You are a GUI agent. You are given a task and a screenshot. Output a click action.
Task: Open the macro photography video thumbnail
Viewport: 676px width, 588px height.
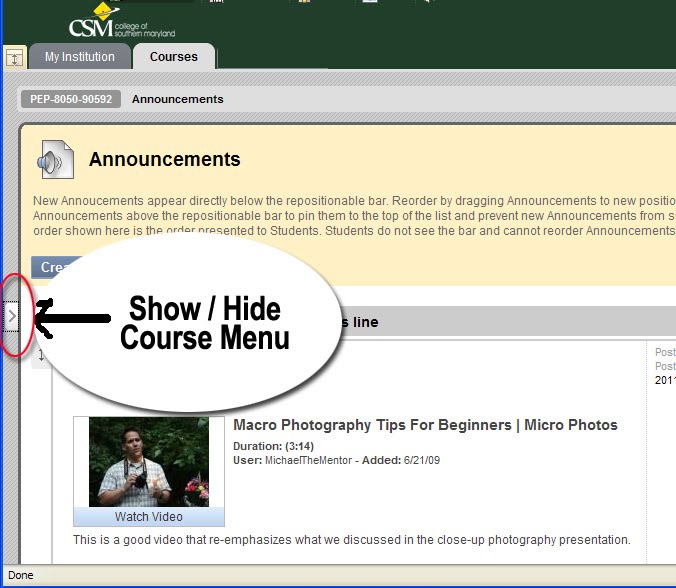coord(149,461)
